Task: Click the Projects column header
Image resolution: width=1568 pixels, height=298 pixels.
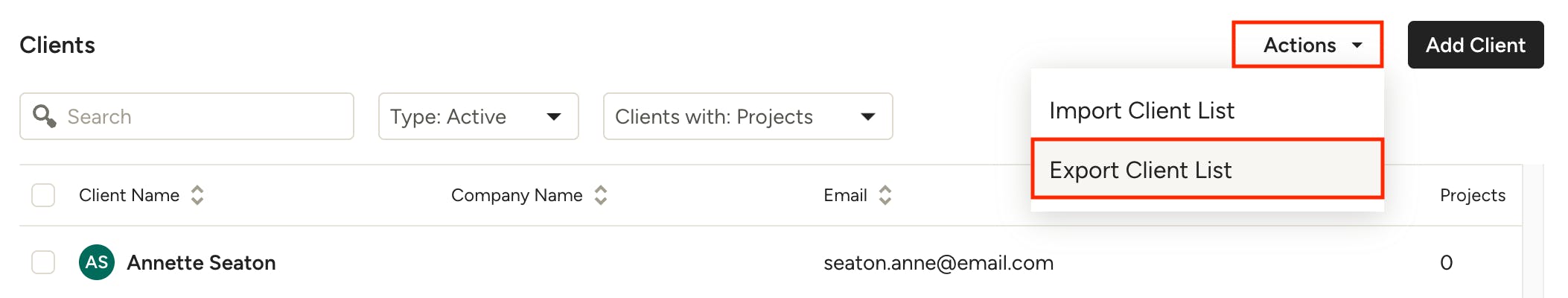Action: [x=1472, y=195]
